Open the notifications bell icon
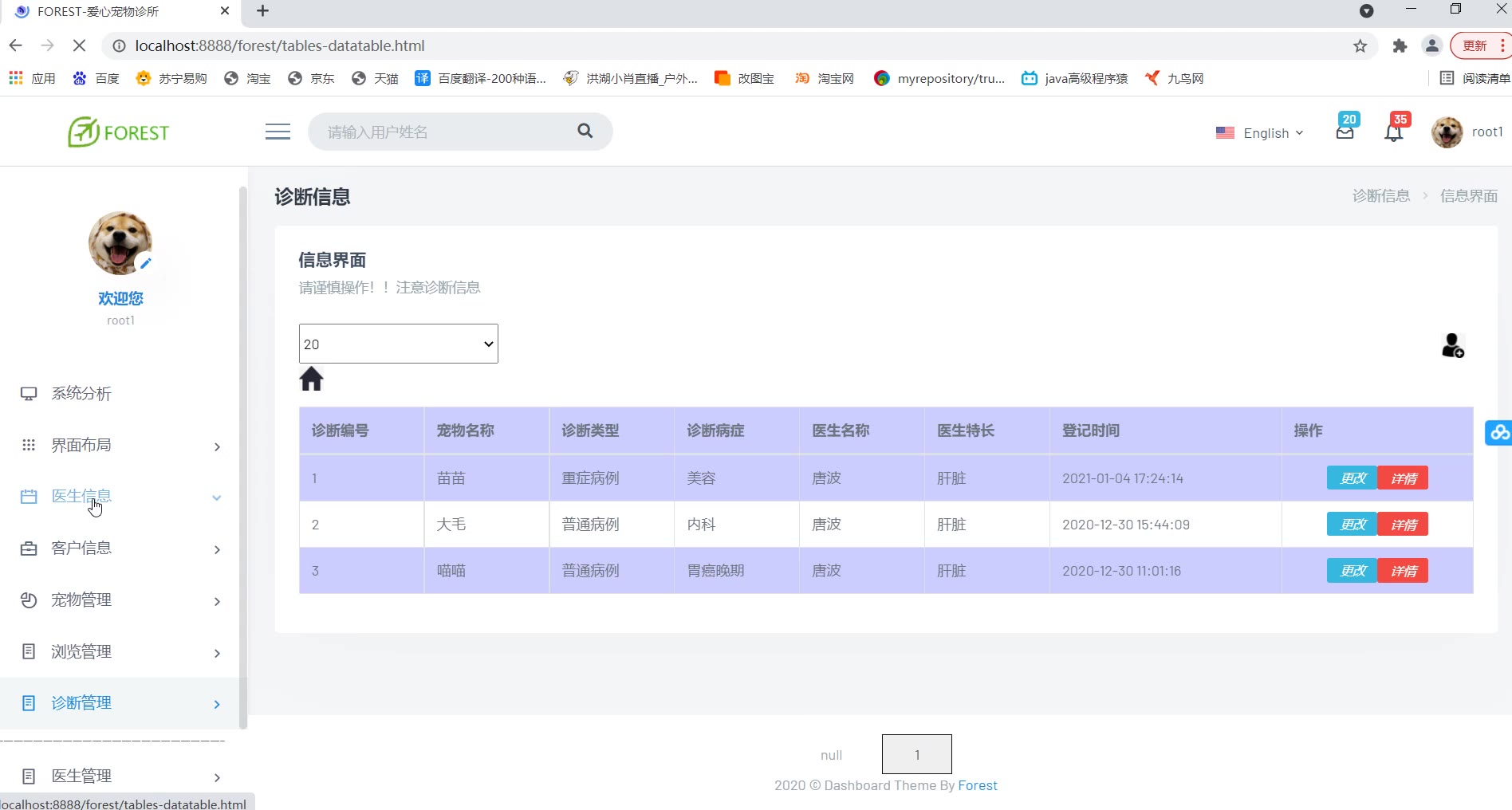Image resolution: width=1512 pixels, height=810 pixels. point(1393,132)
